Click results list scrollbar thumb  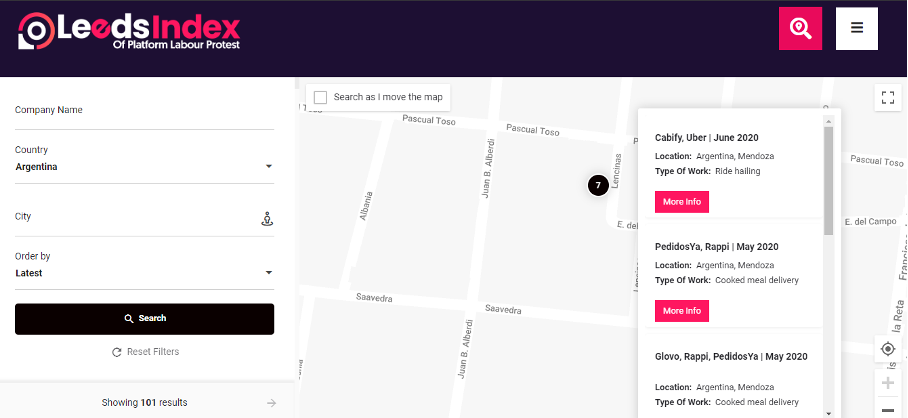tap(829, 180)
